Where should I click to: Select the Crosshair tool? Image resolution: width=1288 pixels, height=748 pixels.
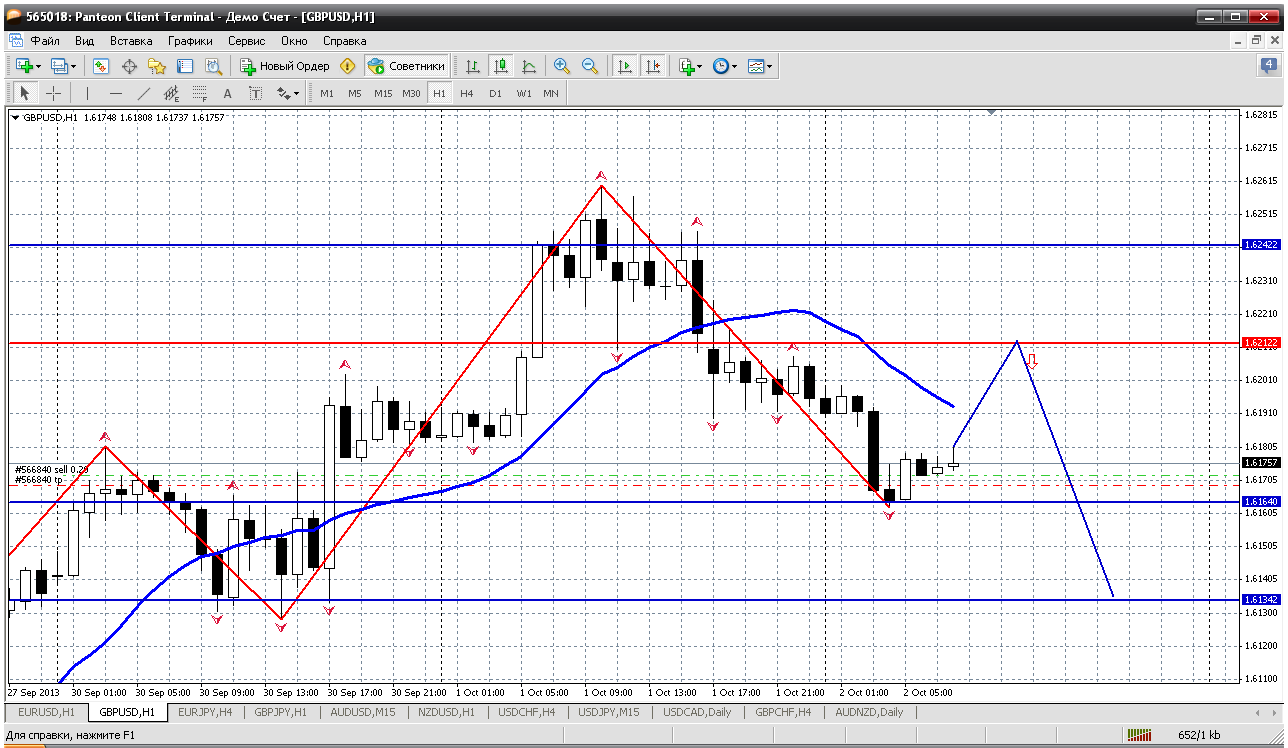pos(53,93)
